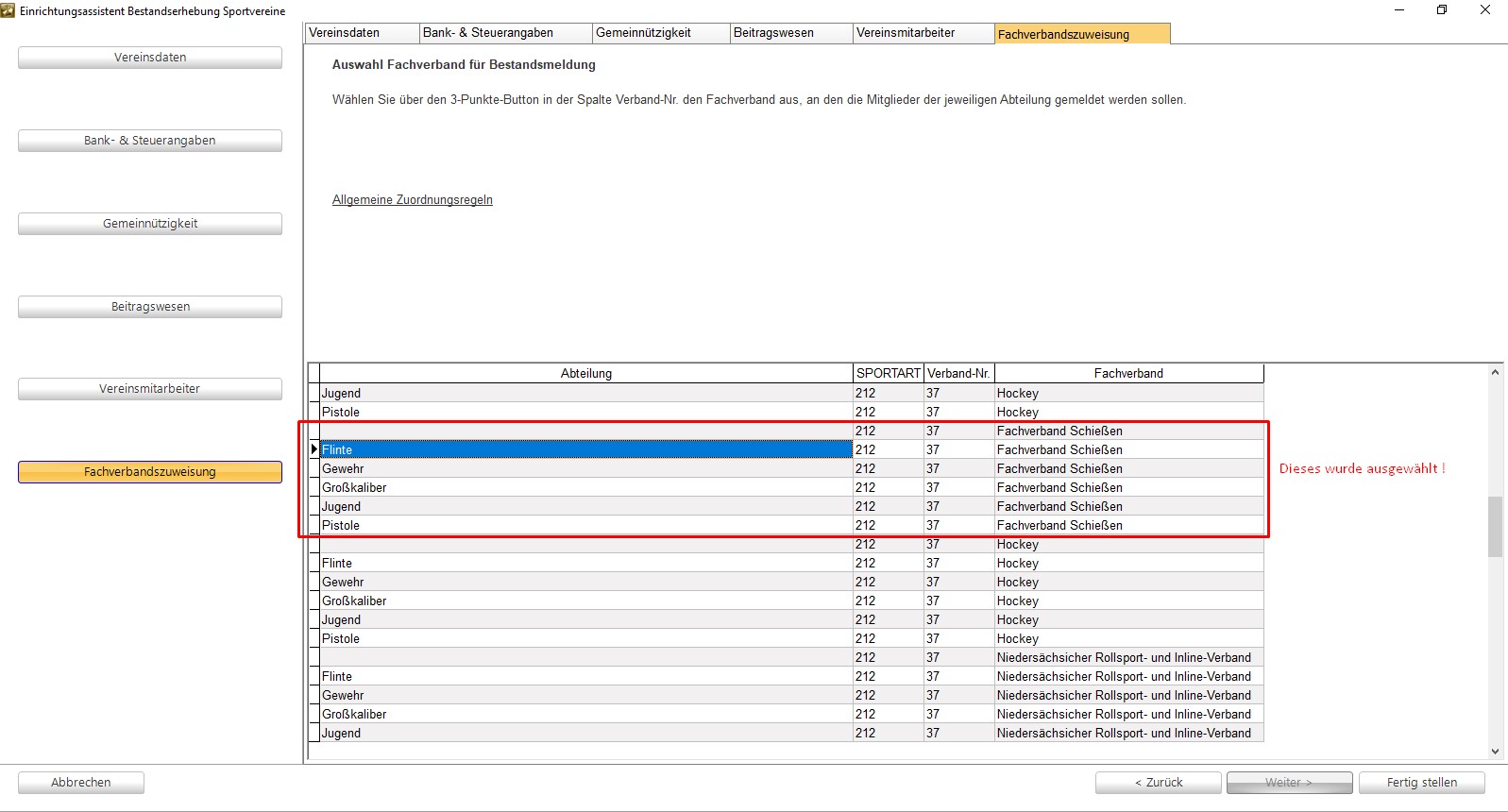Click the SPORTART column header

889,373
